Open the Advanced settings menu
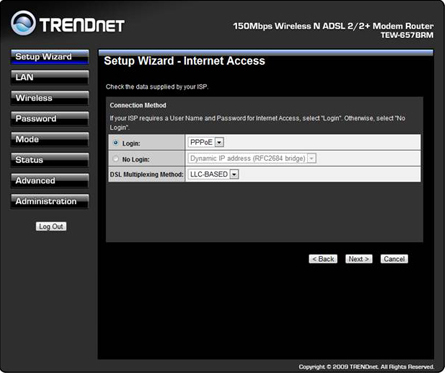 [50, 181]
